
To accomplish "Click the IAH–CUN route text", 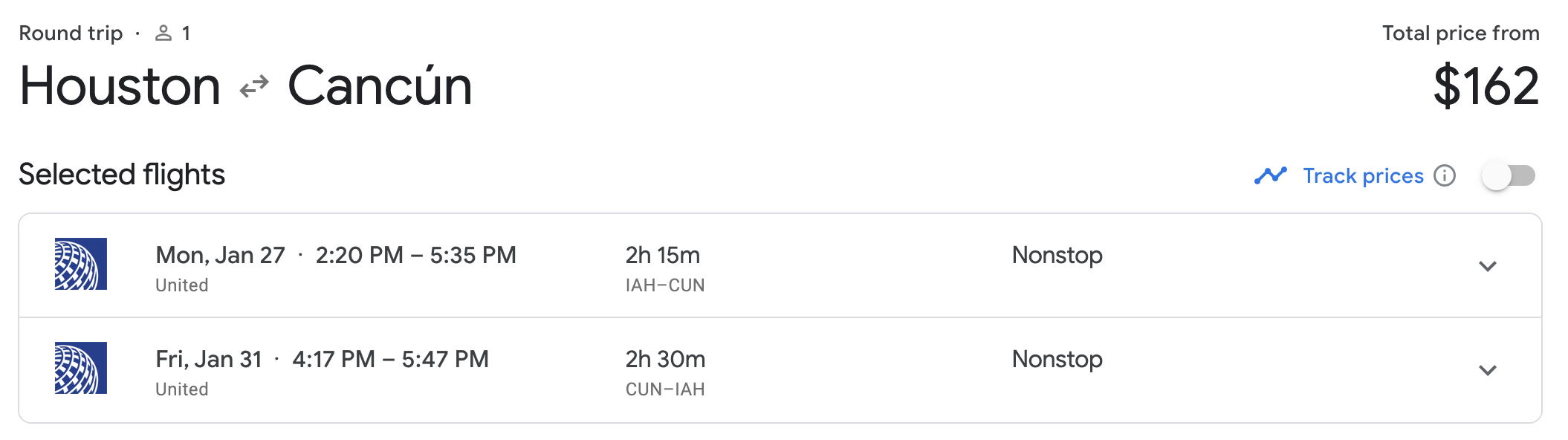I will [x=664, y=285].
